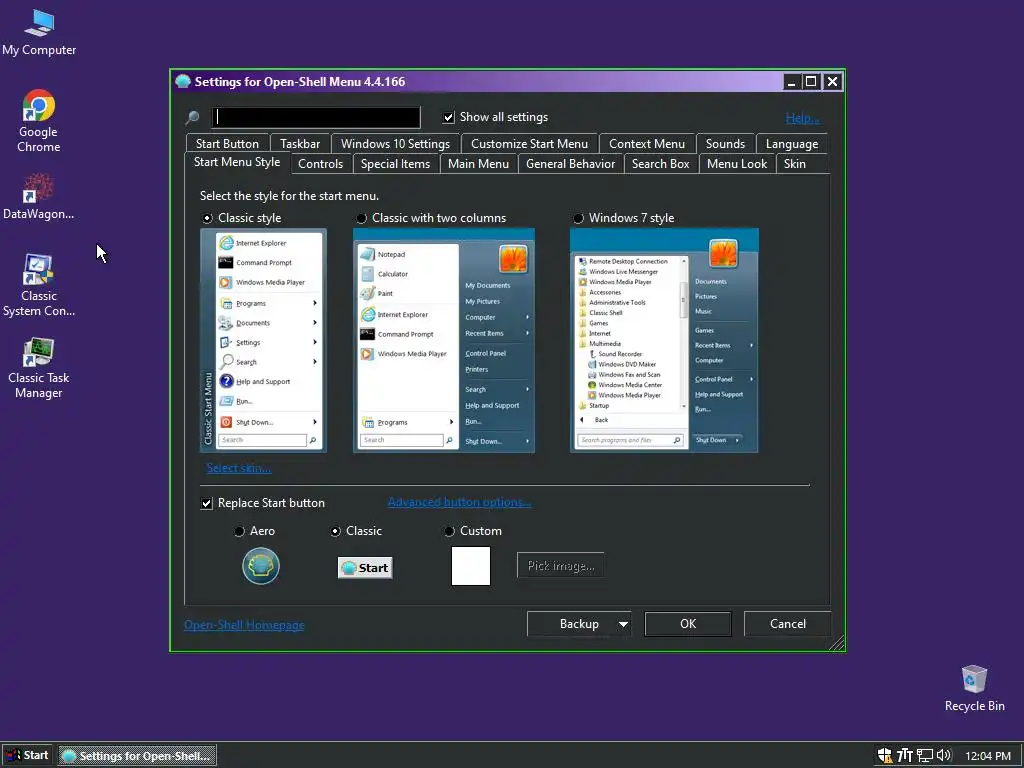Viewport: 1024px width, 768px height.
Task: Open the Special Items tab
Action: (x=395, y=164)
